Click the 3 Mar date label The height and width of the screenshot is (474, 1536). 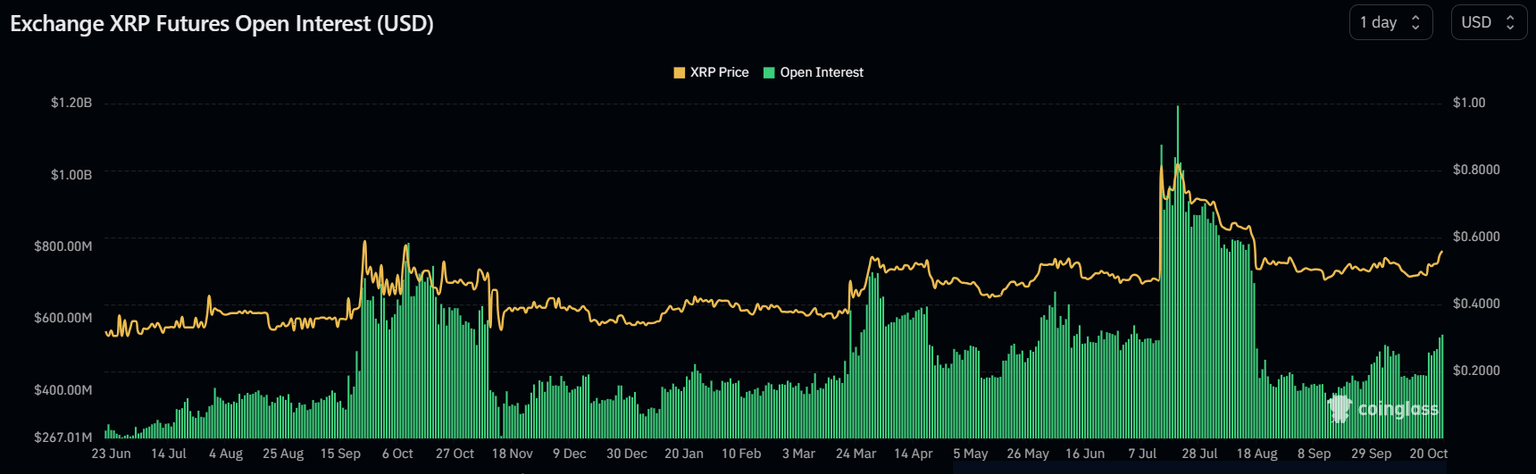pos(799,454)
